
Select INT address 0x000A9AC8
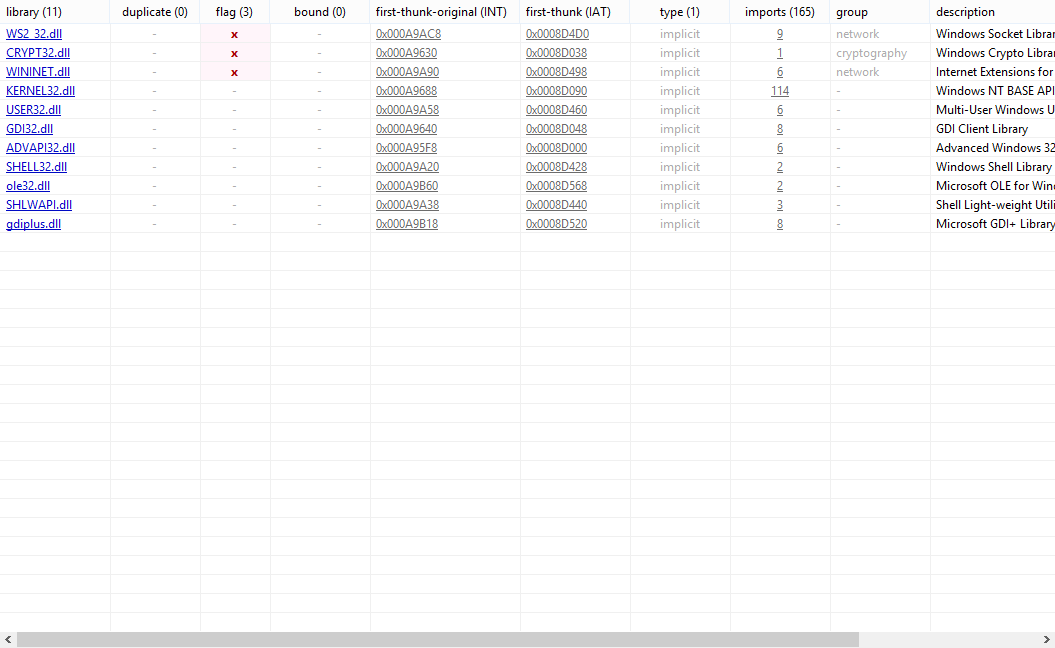point(408,34)
